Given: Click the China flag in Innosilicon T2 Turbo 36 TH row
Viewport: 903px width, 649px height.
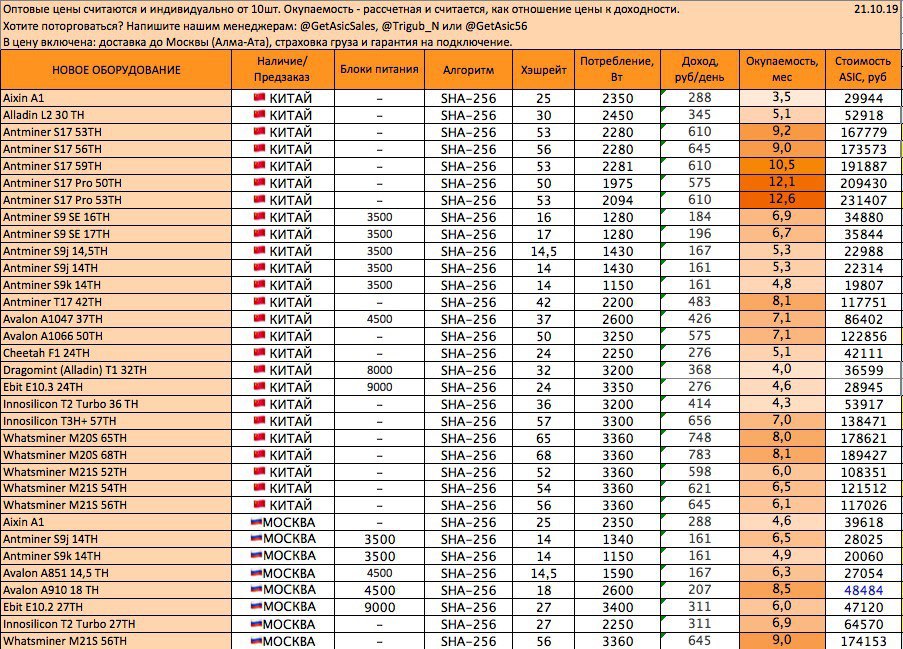Looking at the screenshot, I should tap(259, 403).
